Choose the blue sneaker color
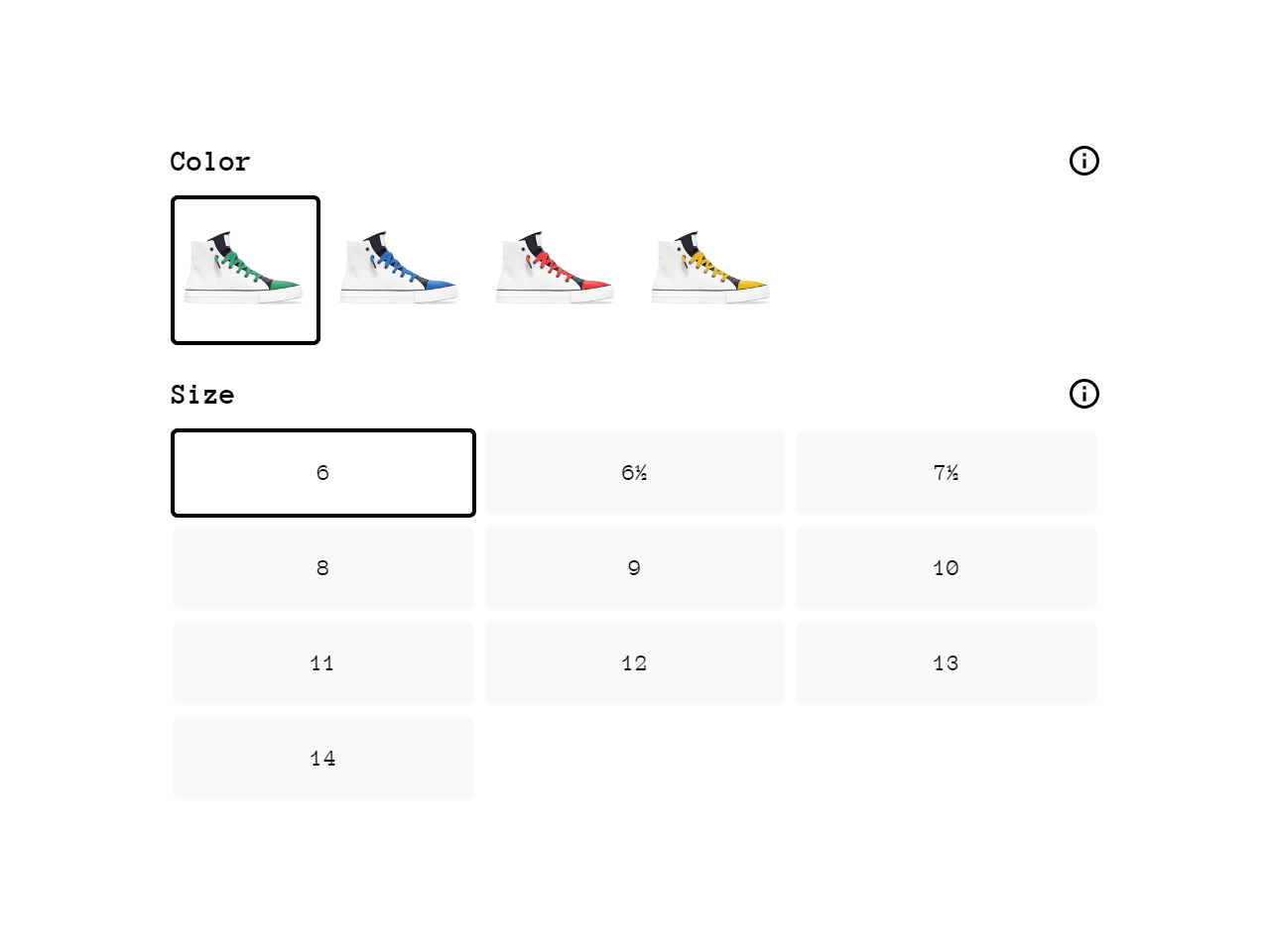The image size is (1270, 952). (x=400, y=270)
